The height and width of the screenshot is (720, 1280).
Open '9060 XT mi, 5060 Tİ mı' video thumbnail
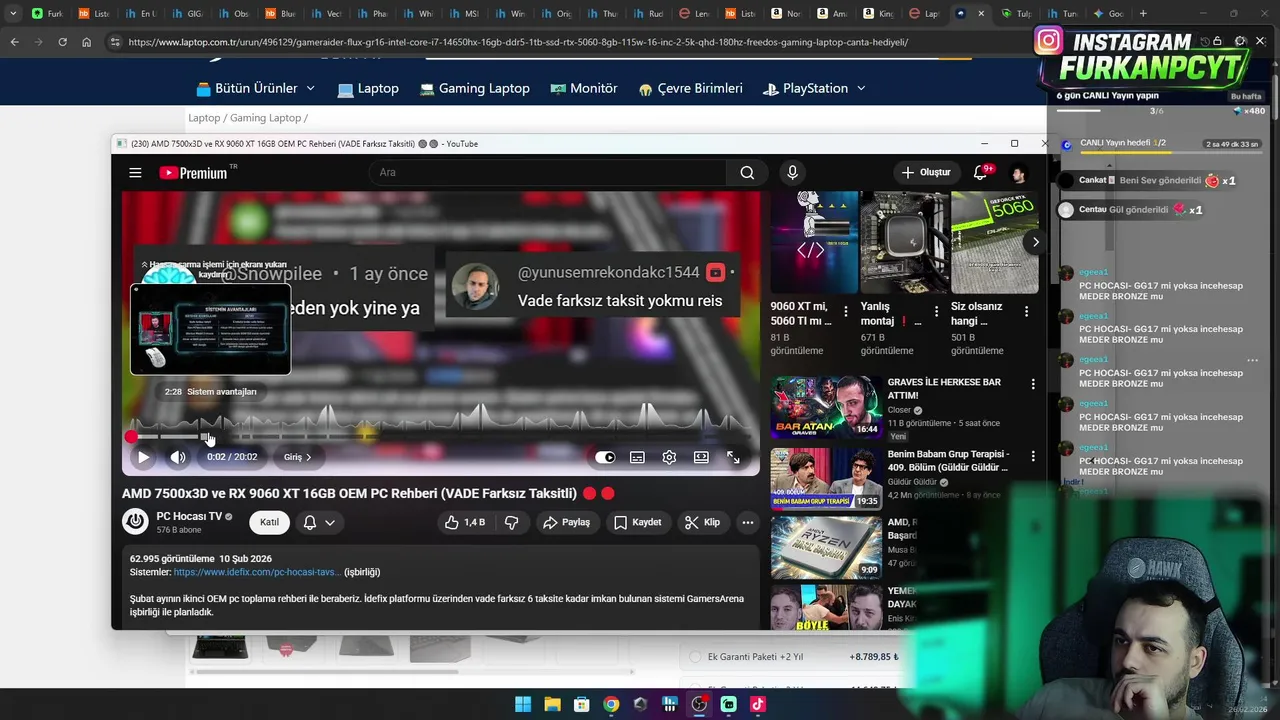tap(814, 242)
